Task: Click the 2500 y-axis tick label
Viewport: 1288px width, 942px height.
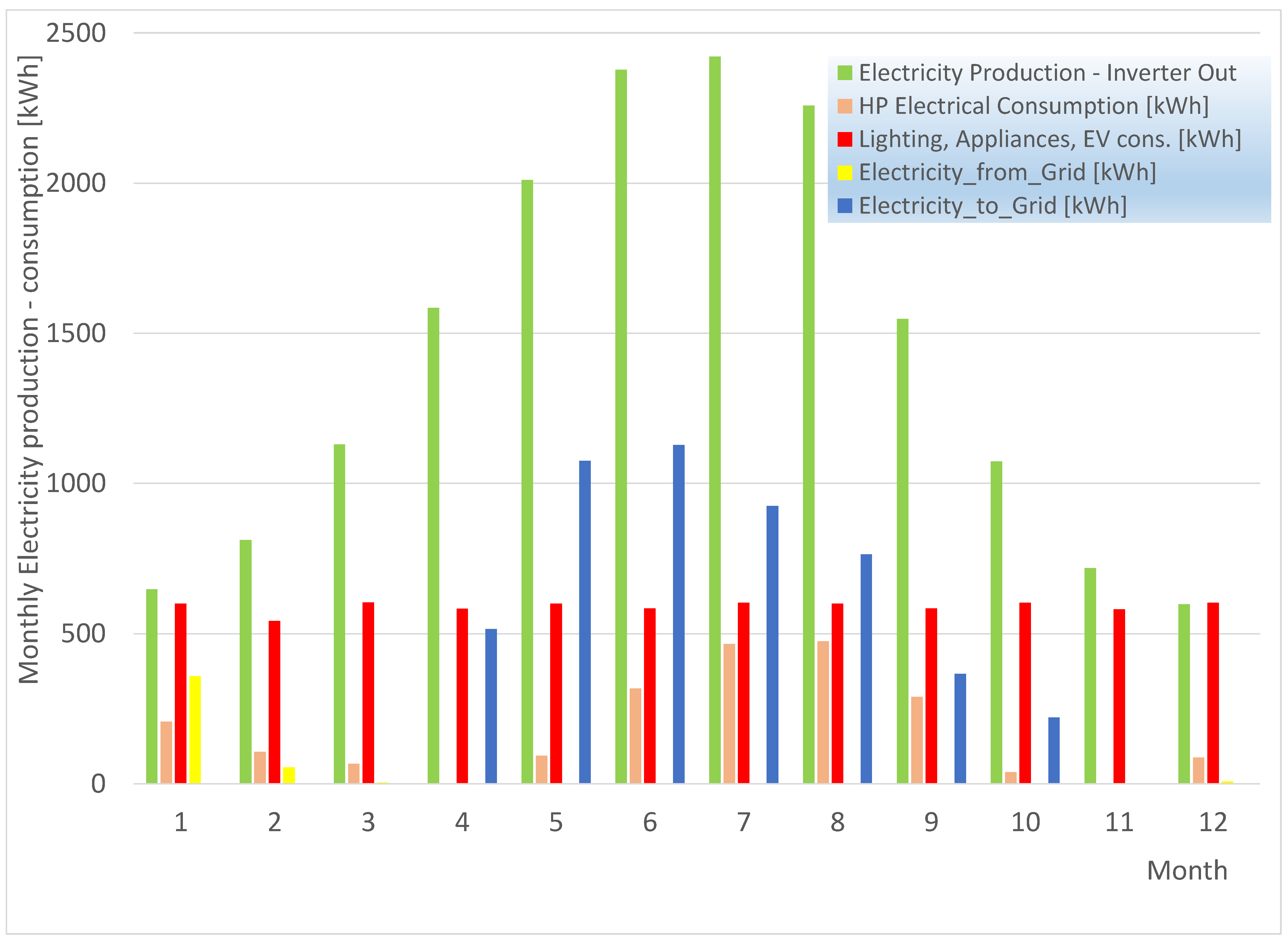Action: click(76, 33)
